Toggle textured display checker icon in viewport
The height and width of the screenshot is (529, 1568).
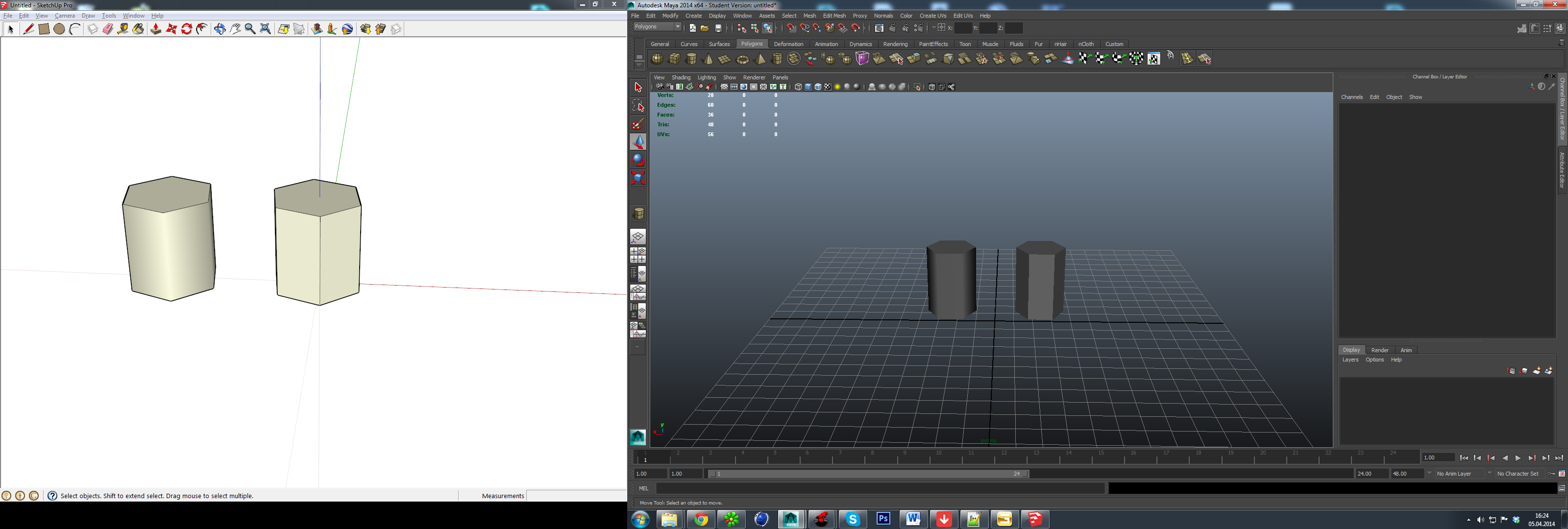point(827,87)
